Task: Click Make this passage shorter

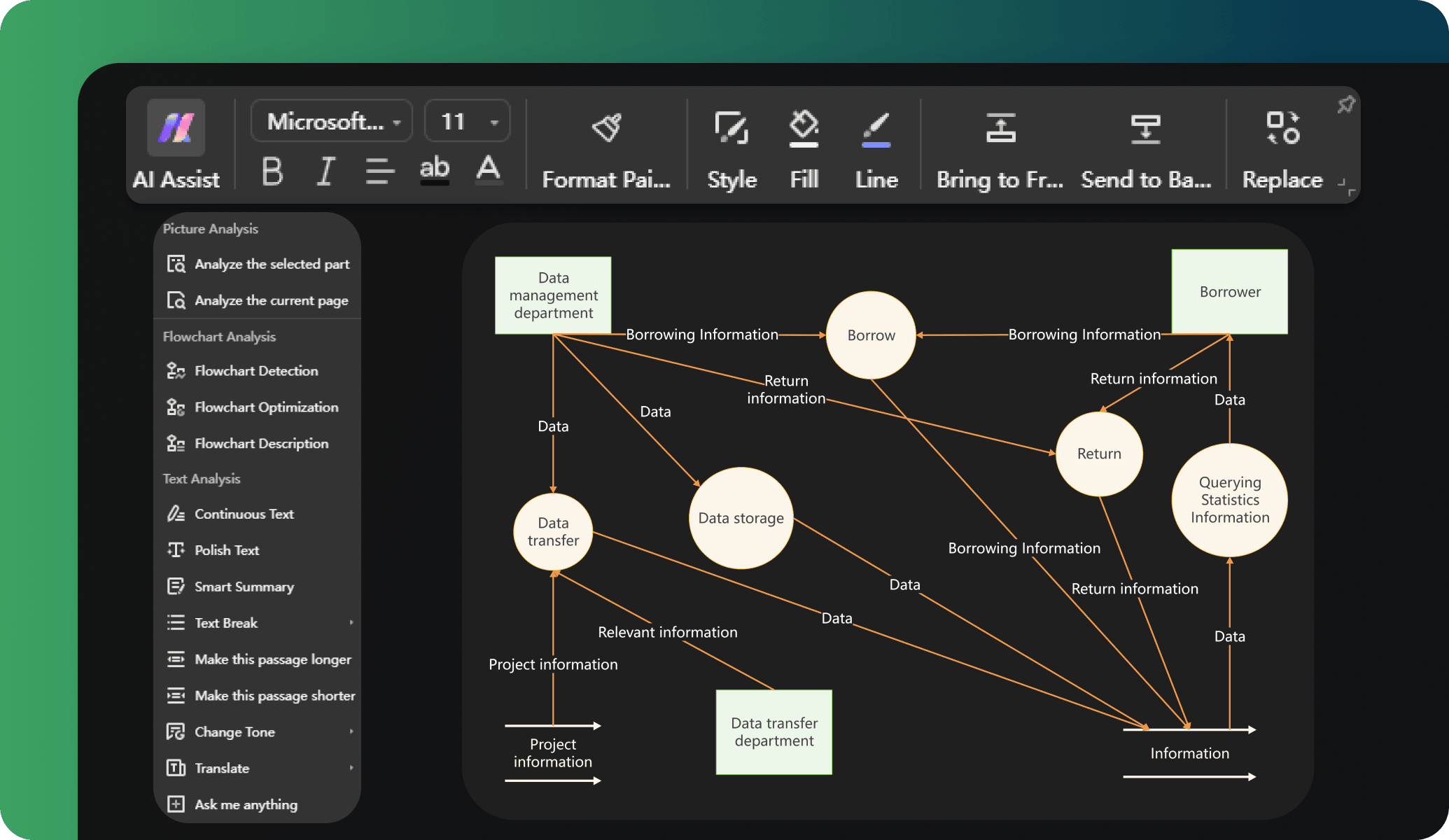Action: click(257, 696)
